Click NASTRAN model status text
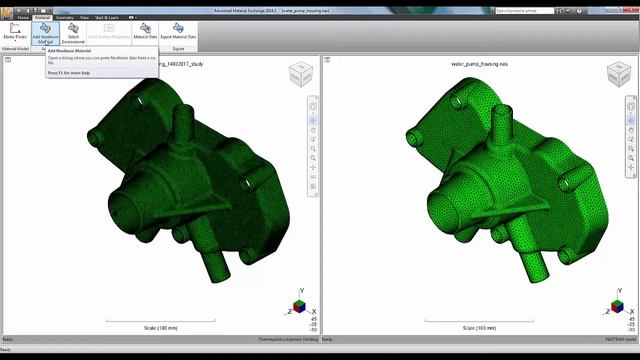Viewport: 640px width, 360px height. tap(620, 339)
